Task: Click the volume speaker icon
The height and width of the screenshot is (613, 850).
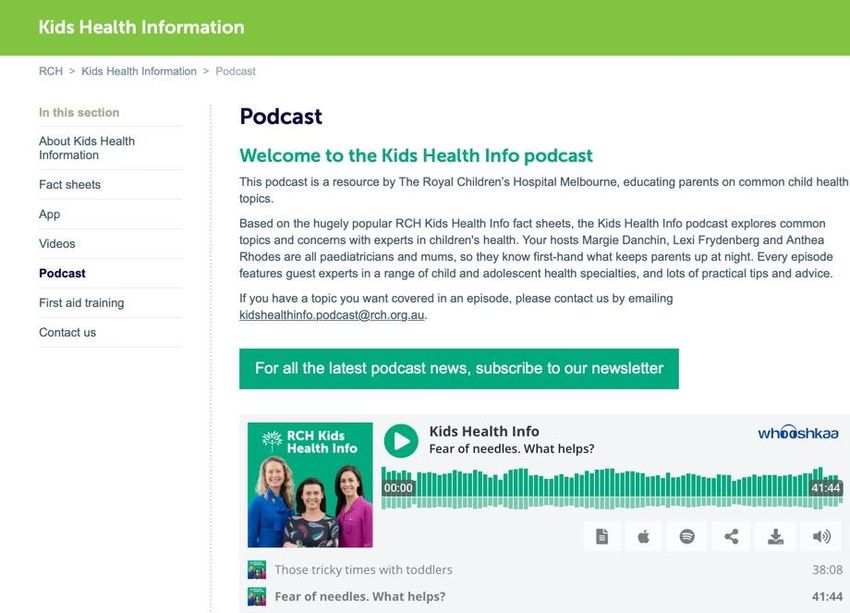Action: (x=822, y=537)
